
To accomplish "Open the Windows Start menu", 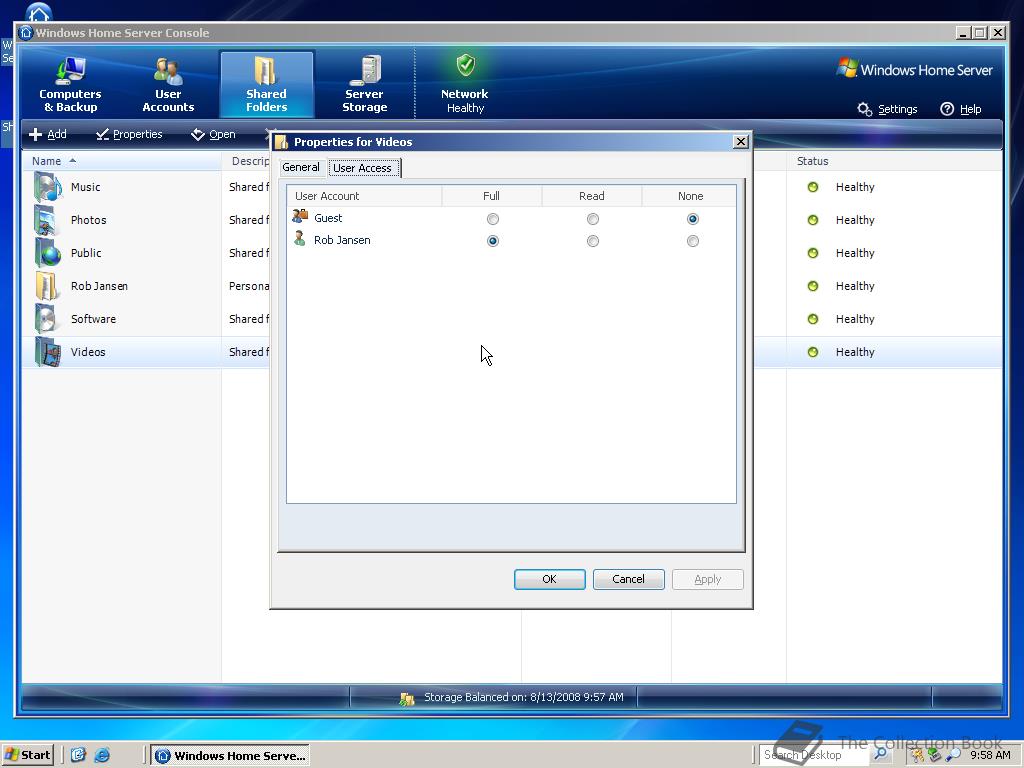I will pos(27,755).
